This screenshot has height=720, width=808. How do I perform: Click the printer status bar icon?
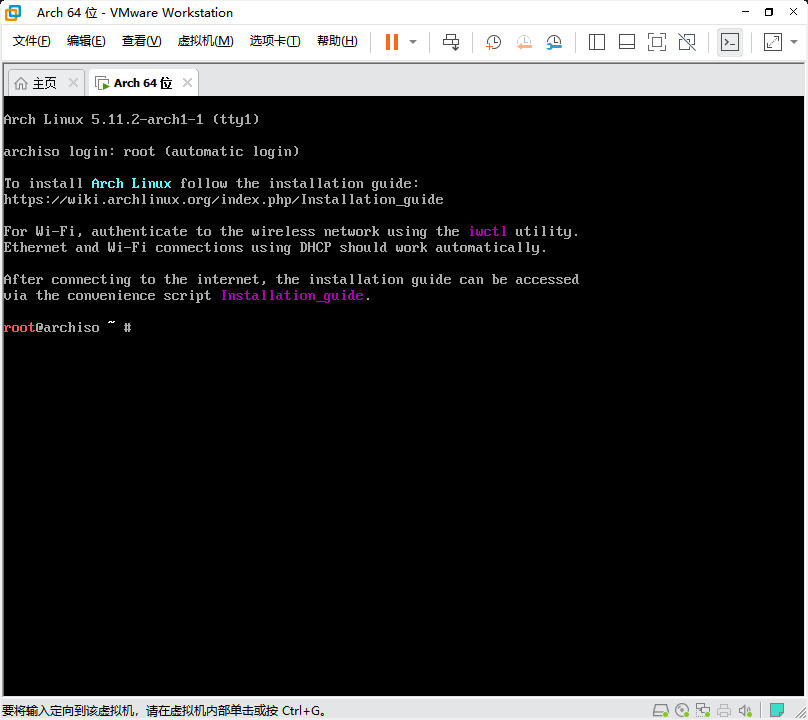tap(723, 710)
